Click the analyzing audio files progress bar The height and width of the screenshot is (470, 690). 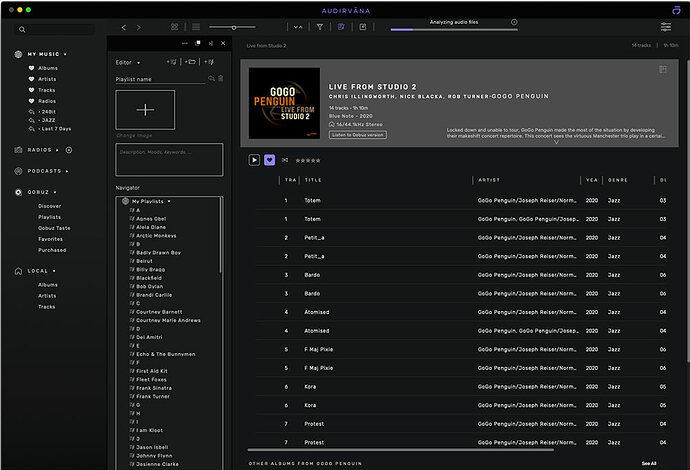coord(454,29)
